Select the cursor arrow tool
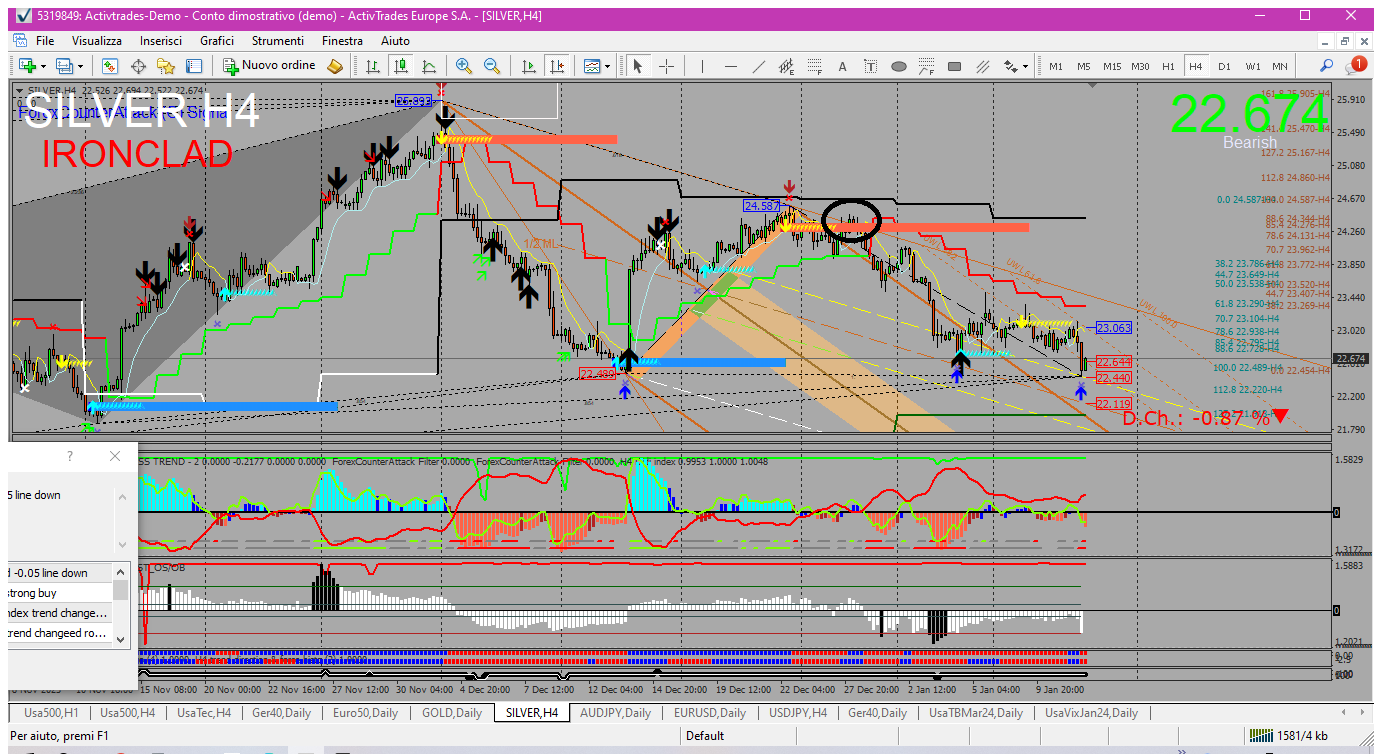 [638, 66]
